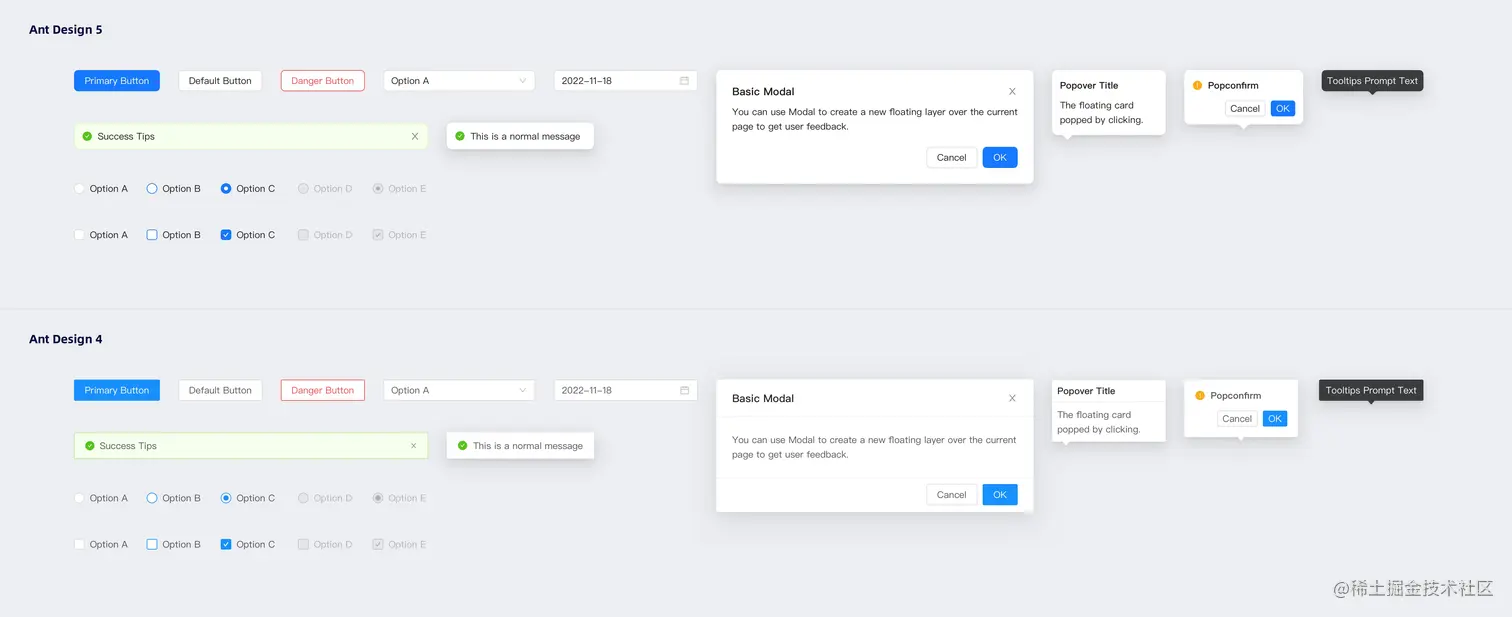Click Popover Title in Ant Design 5 popover
The image size is (1512, 617).
tap(1089, 86)
